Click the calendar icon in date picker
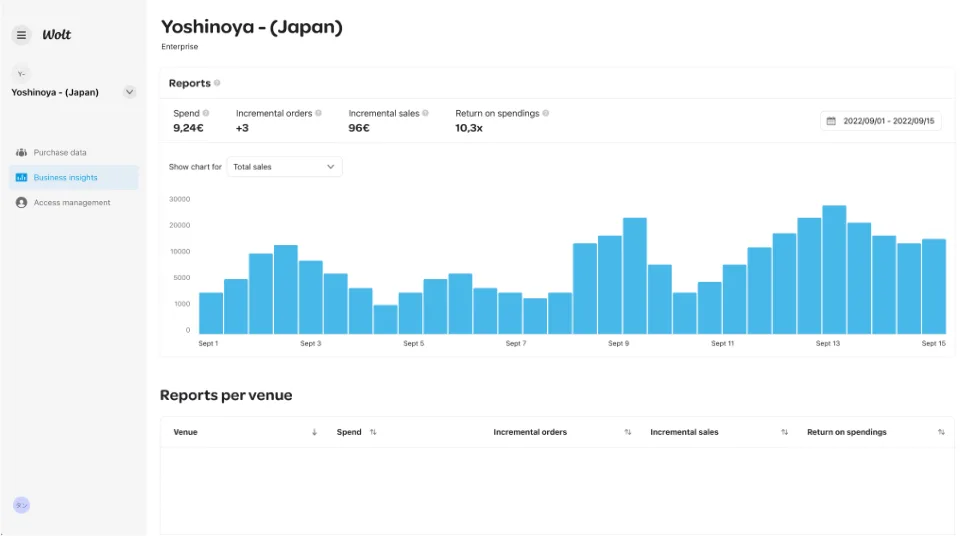Viewport: 972px width, 536px height. [x=831, y=121]
